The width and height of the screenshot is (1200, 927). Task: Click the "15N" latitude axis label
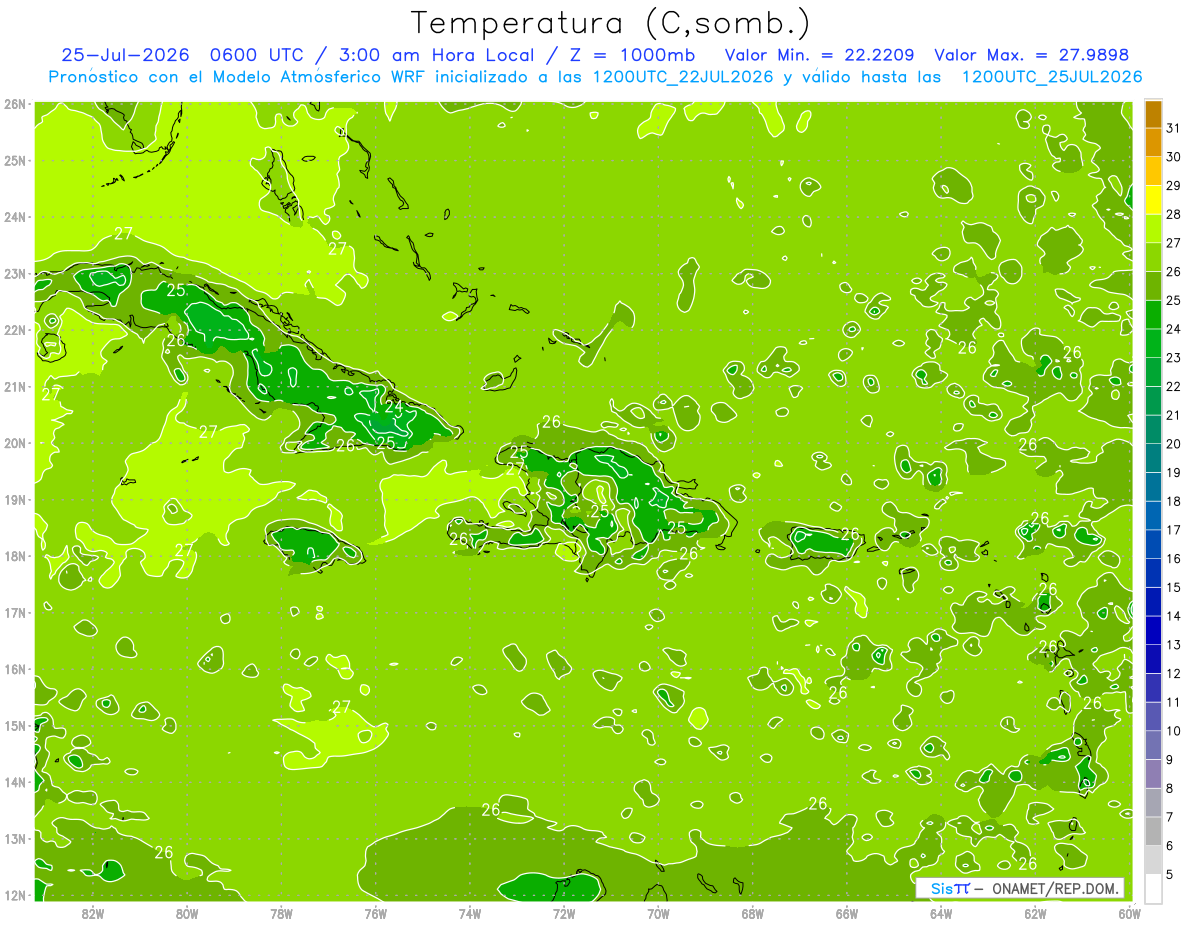pyautogui.click(x=14, y=725)
